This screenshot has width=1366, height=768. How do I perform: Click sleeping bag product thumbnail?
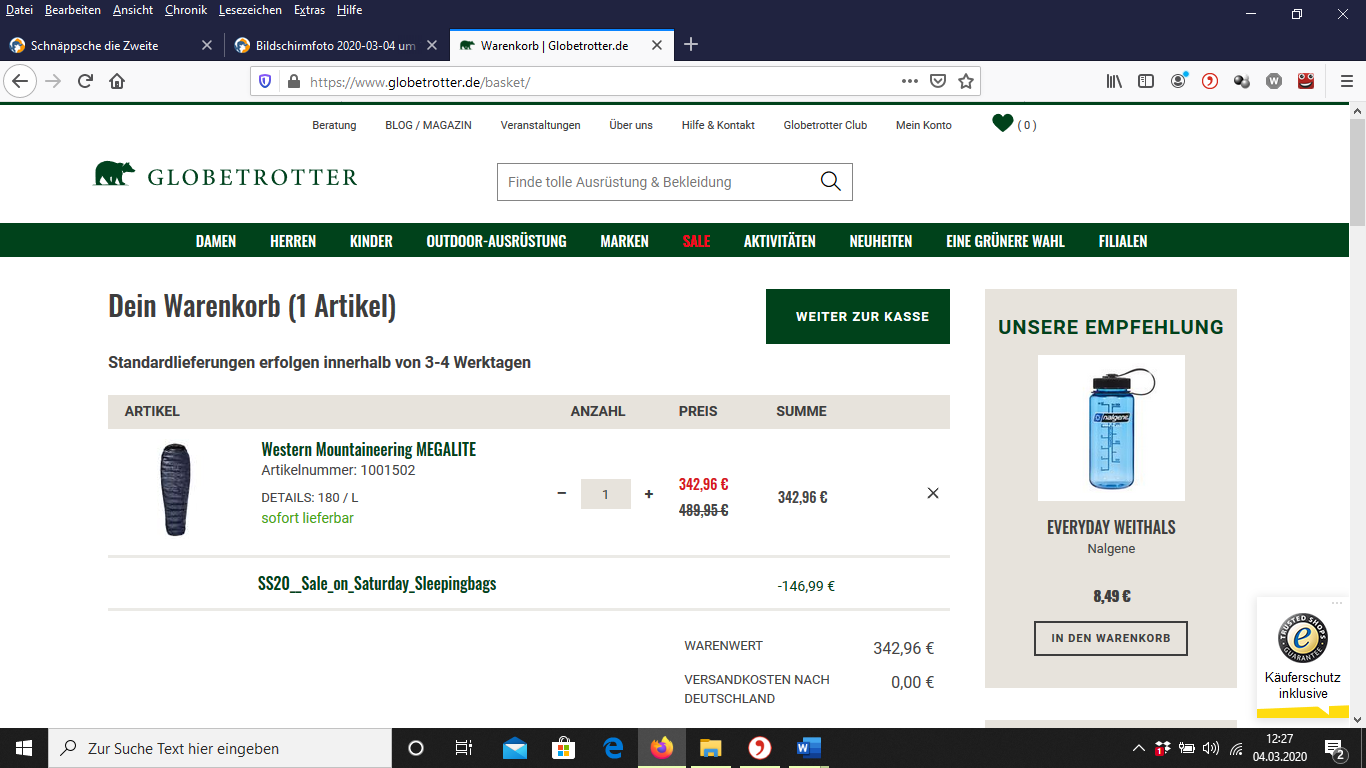[175, 490]
